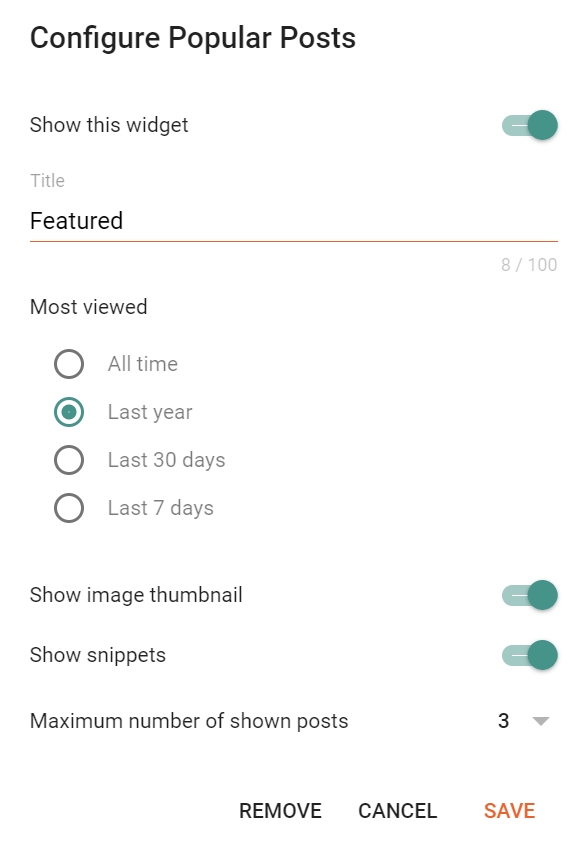Click CANCEL to discard changes
Image resolution: width=585 pixels, height=846 pixels.
pyautogui.click(x=397, y=811)
